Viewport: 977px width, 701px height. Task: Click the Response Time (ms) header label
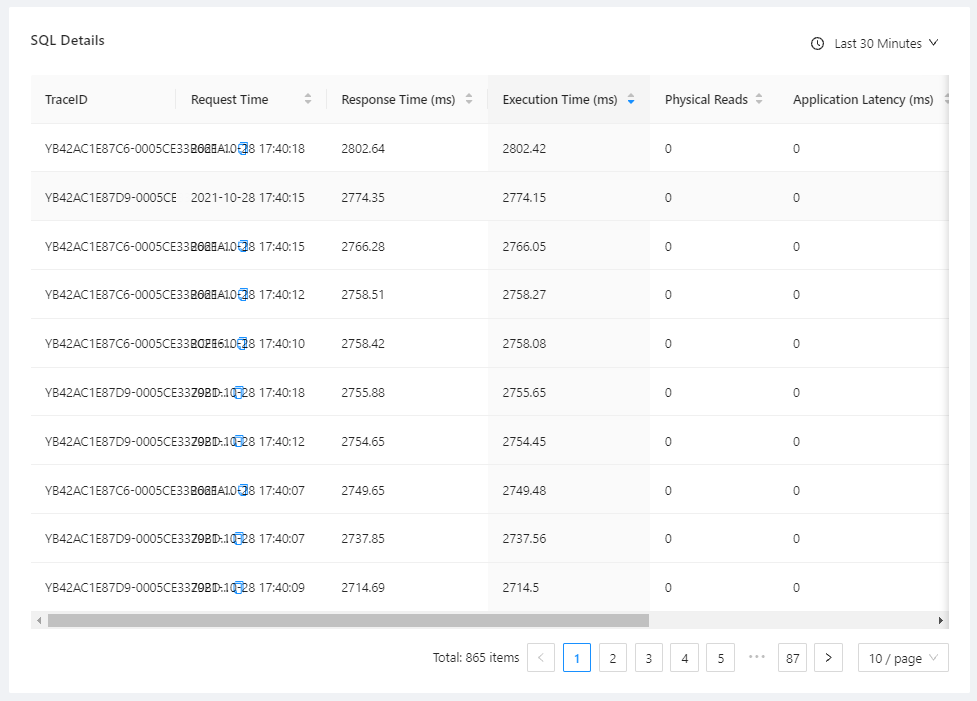(x=398, y=100)
